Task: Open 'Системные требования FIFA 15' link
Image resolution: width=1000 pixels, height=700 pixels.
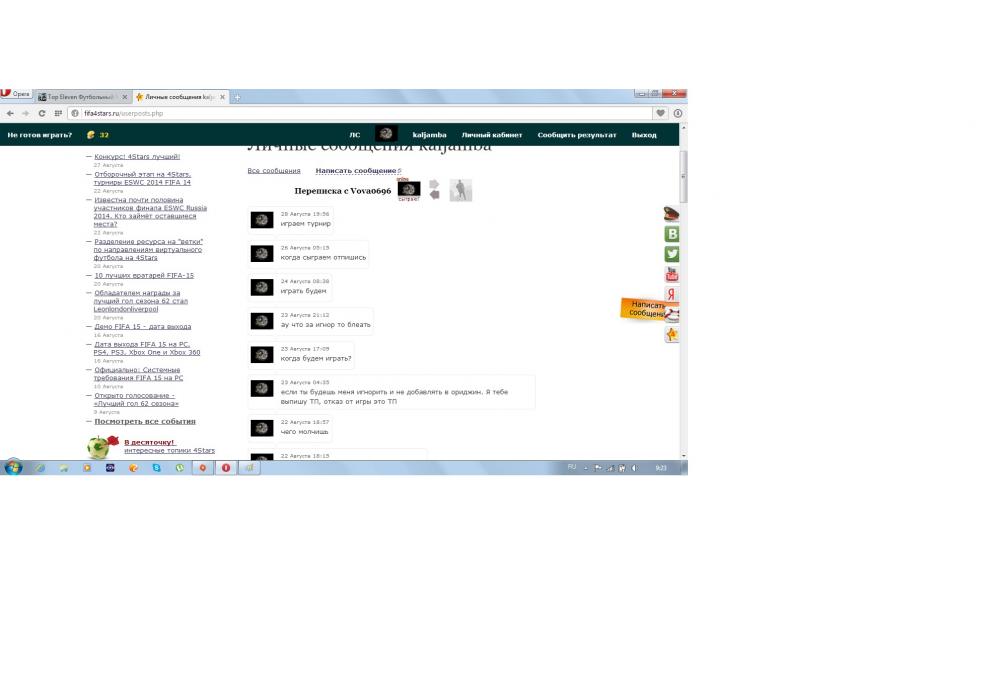Action: (x=138, y=374)
